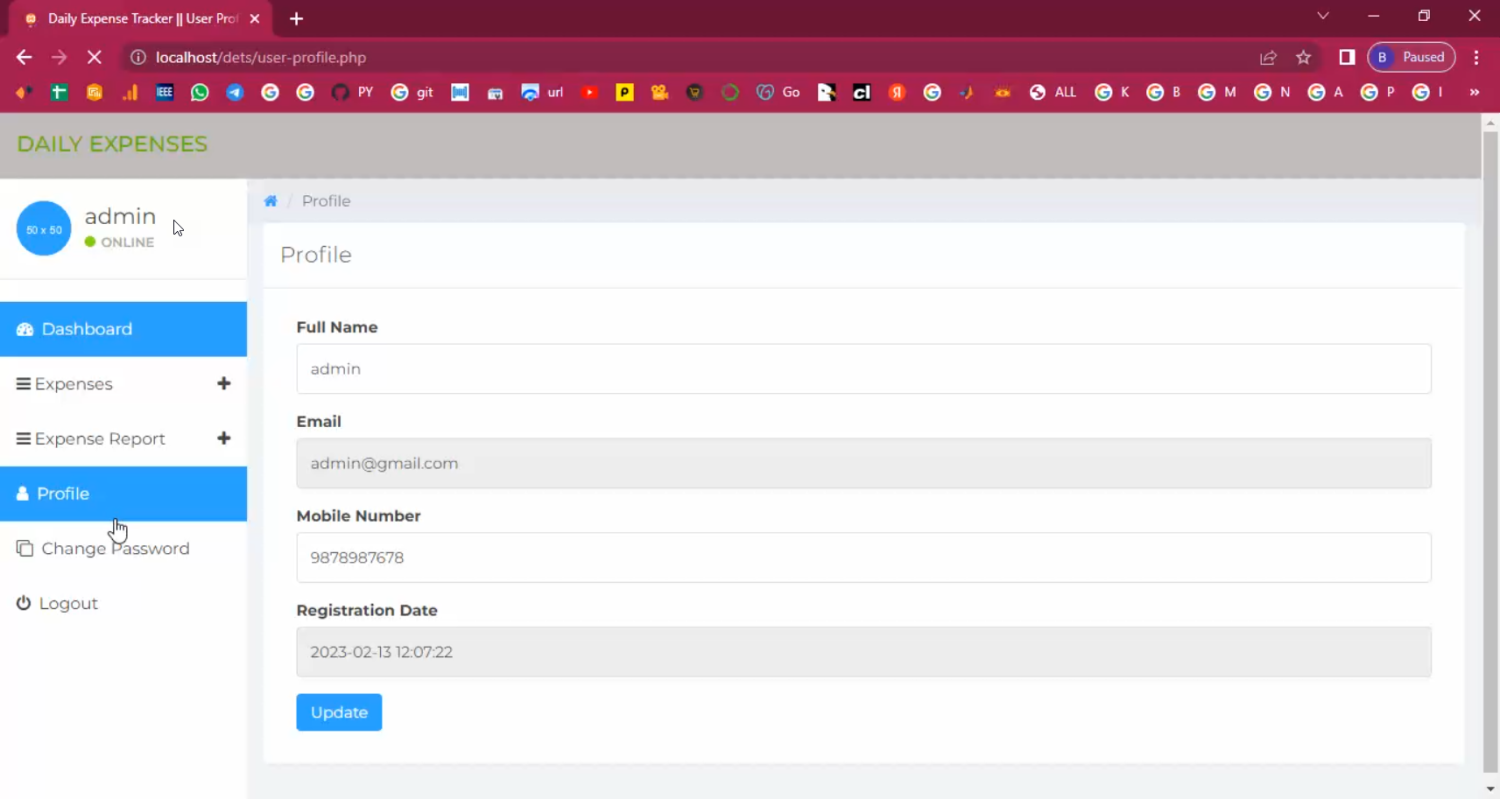This screenshot has width=1500, height=799.
Task: Open the tab search dropdown
Action: (x=1323, y=16)
